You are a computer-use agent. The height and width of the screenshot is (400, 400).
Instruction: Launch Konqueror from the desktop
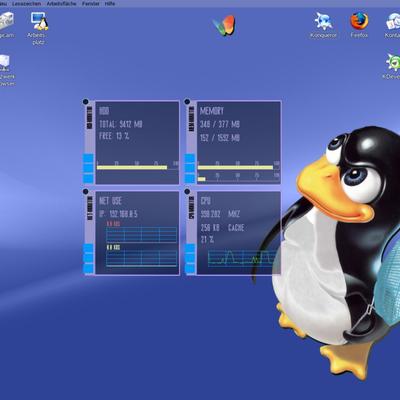coord(323,25)
